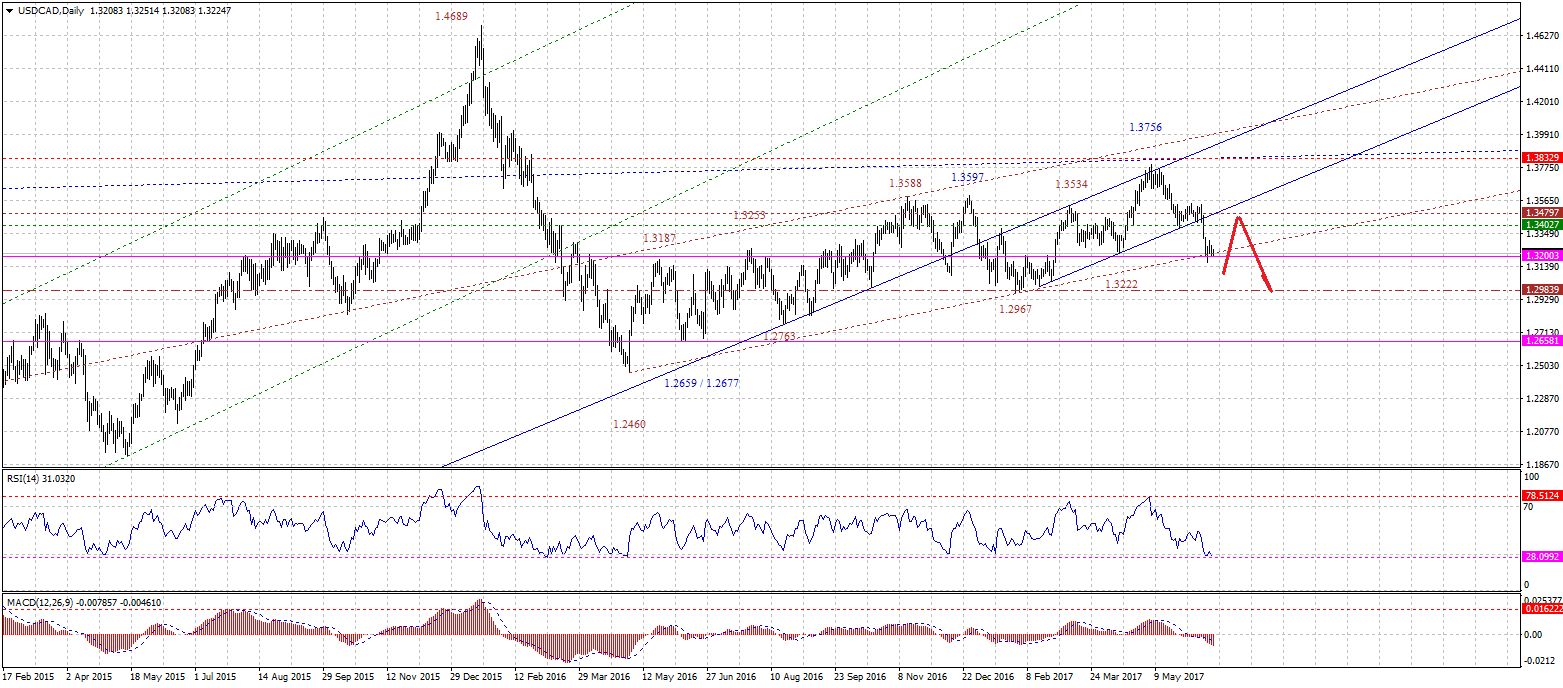Click the 12 Nov 2015 date label

[411, 677]
